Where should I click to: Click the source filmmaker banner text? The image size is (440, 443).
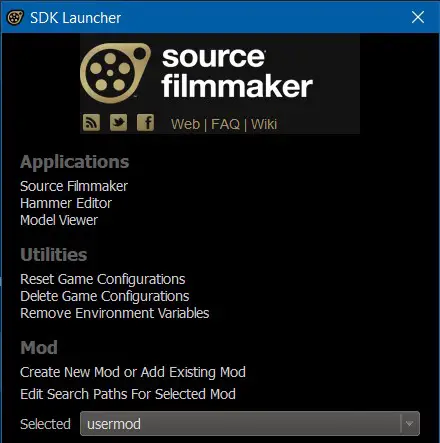[237, 73]
